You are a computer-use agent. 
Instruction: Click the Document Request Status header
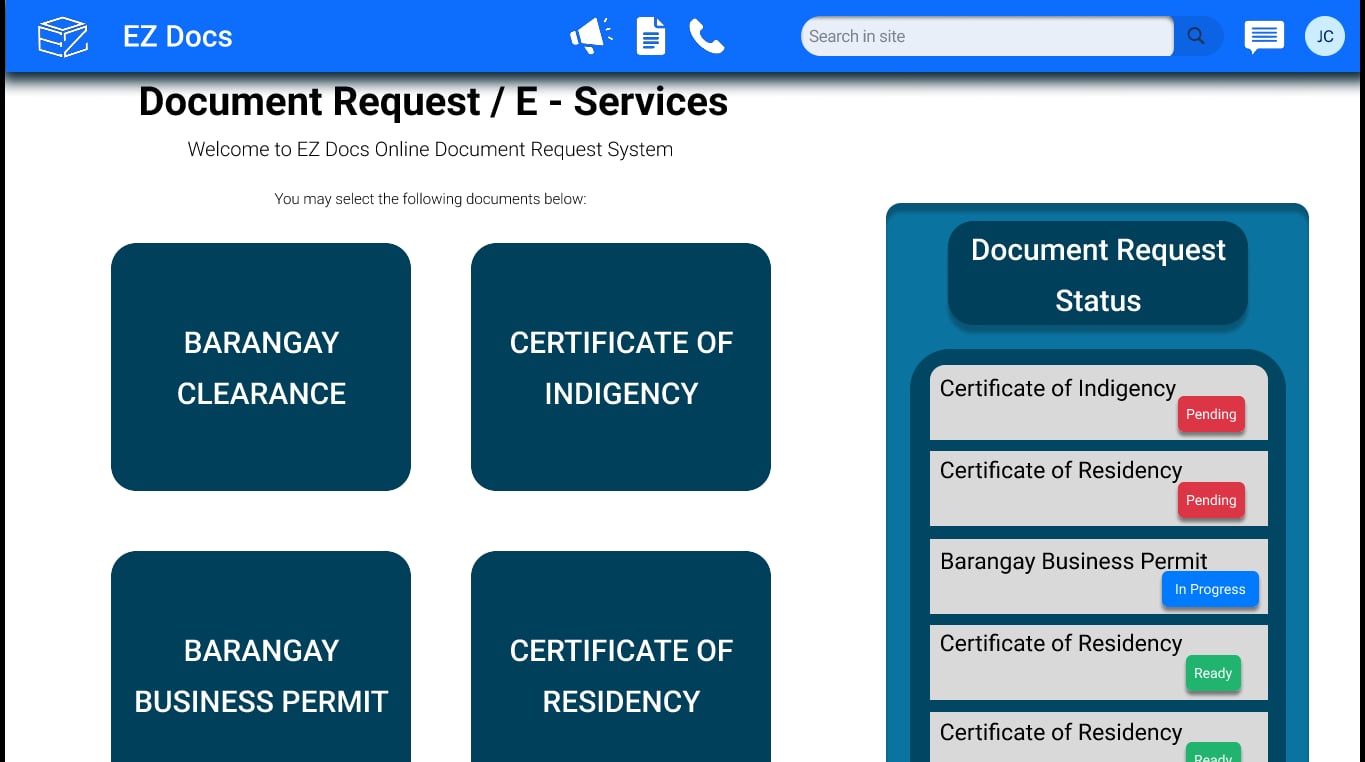point(1097,275)
